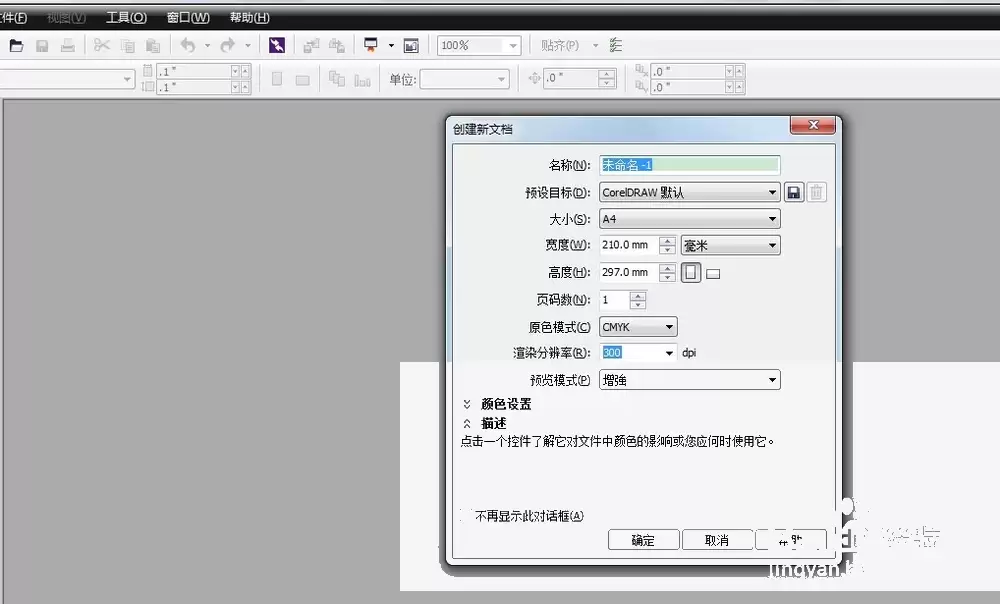Click the nudge offset field in property bar

571,78
